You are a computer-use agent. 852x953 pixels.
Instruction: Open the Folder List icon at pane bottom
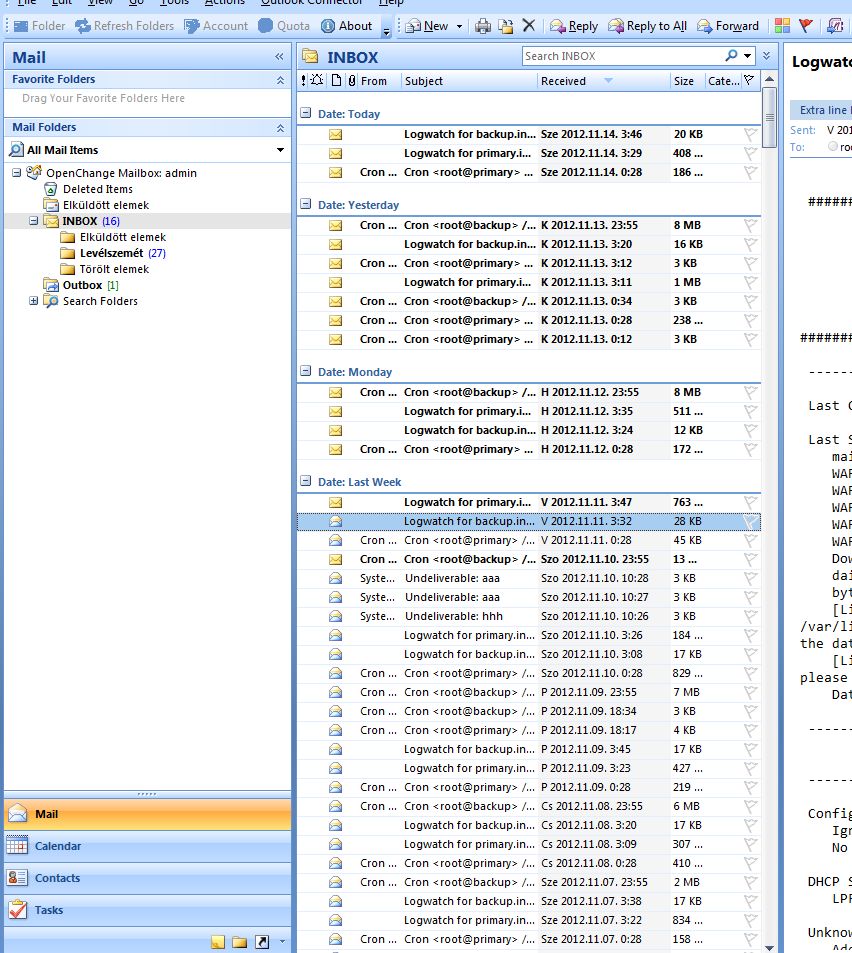click(x=240, y=942)
